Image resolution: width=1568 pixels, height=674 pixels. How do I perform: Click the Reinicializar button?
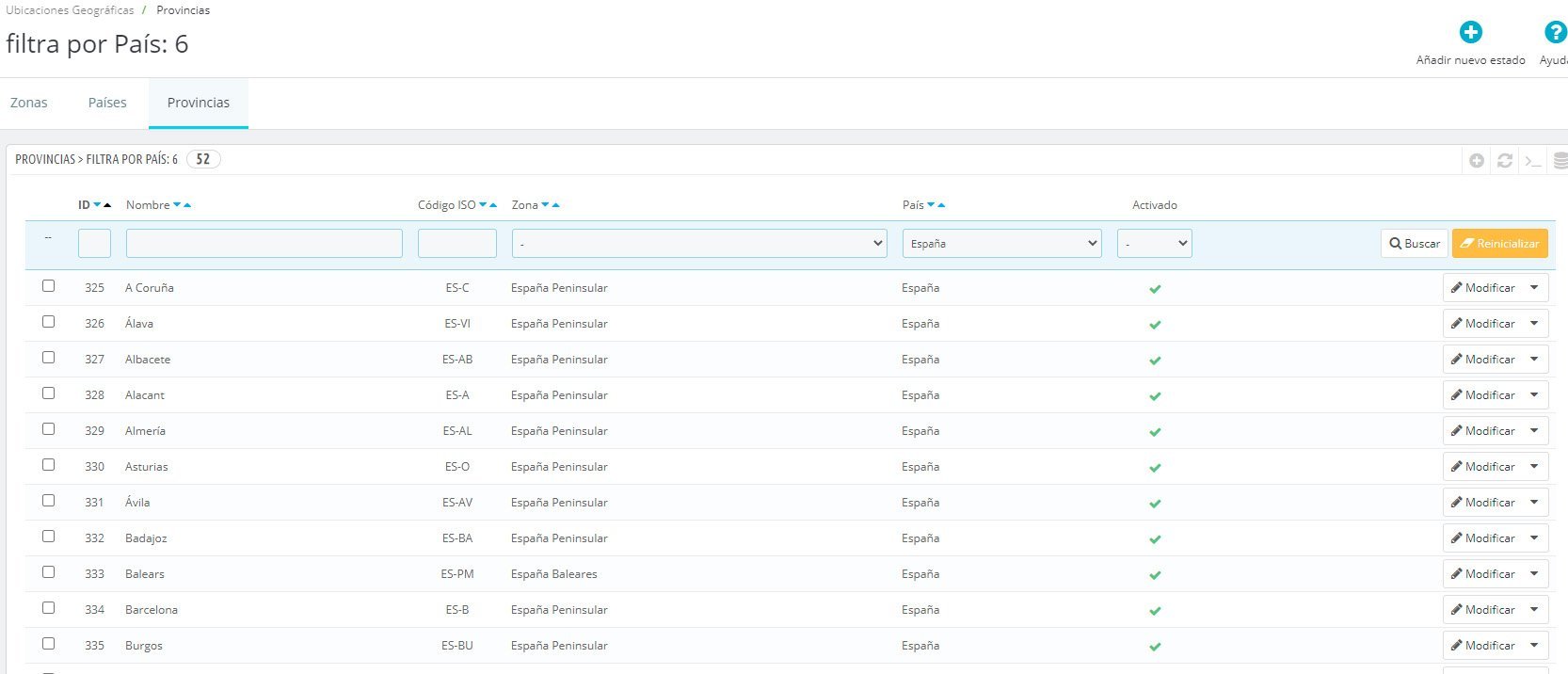(x=1500, y=243)
